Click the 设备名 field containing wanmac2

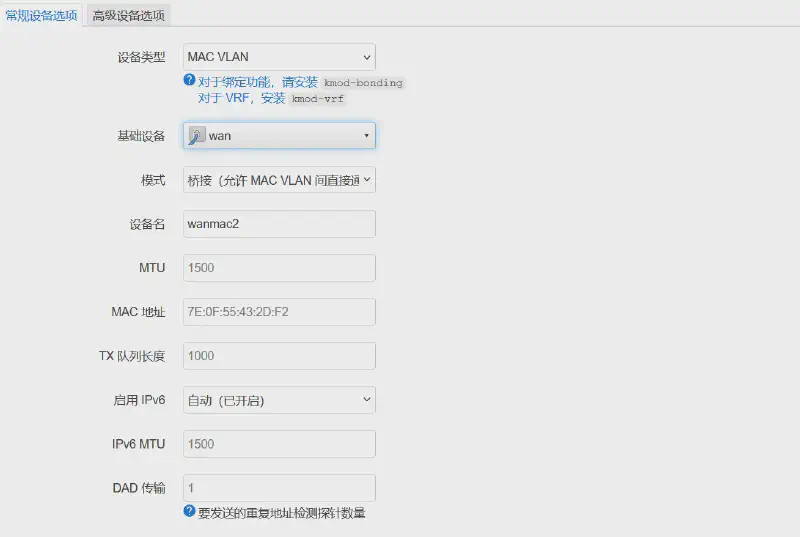click(x=279, y=224)
